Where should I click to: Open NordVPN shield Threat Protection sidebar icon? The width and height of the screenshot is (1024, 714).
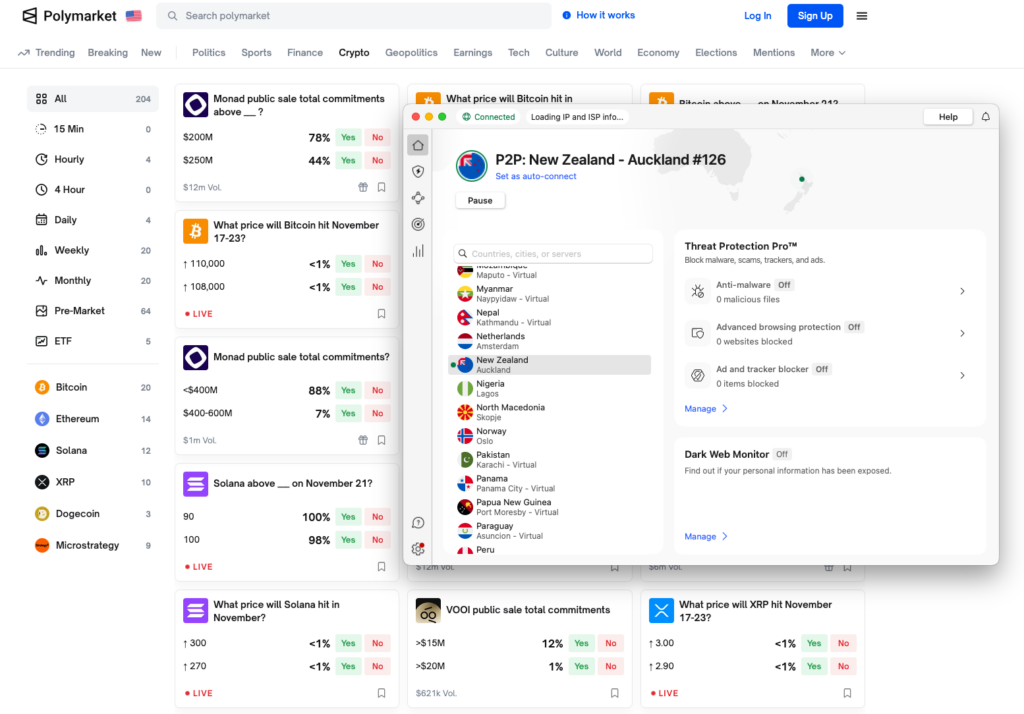(418, 172)
